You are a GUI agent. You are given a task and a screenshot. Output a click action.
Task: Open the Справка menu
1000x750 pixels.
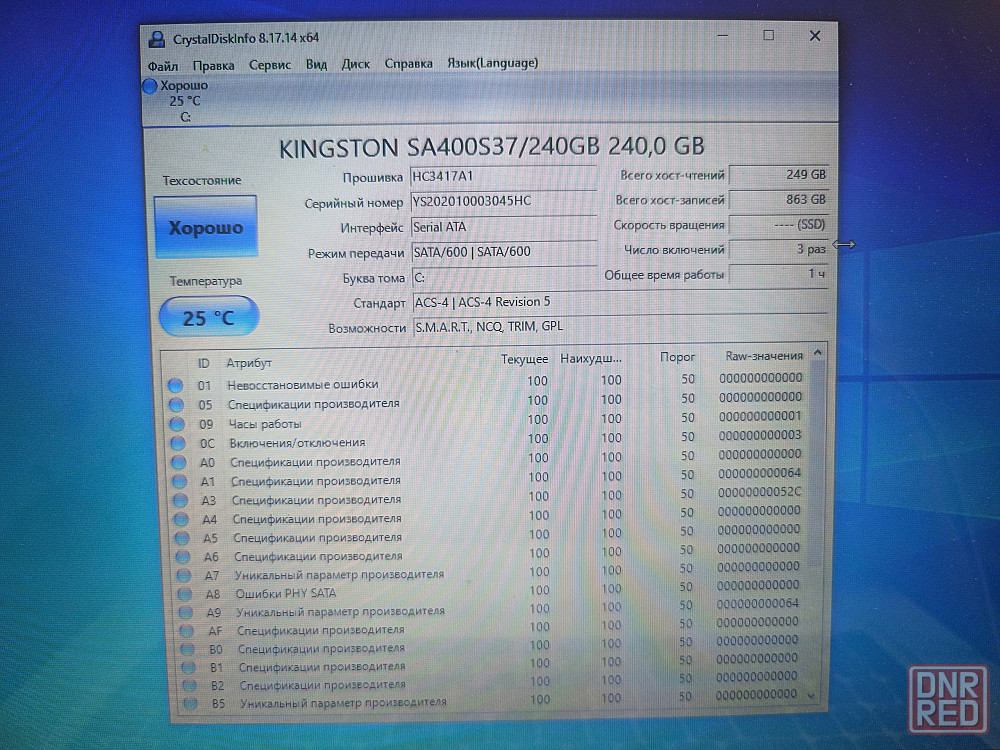click(x=408, y=63)
